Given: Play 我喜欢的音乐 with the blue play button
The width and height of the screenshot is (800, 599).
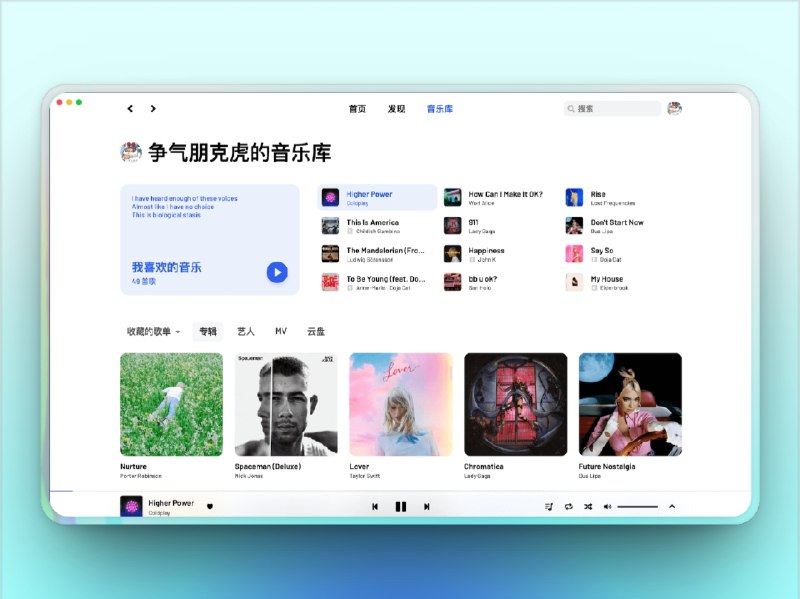Looking at the screenshot, I should point(277,272).
